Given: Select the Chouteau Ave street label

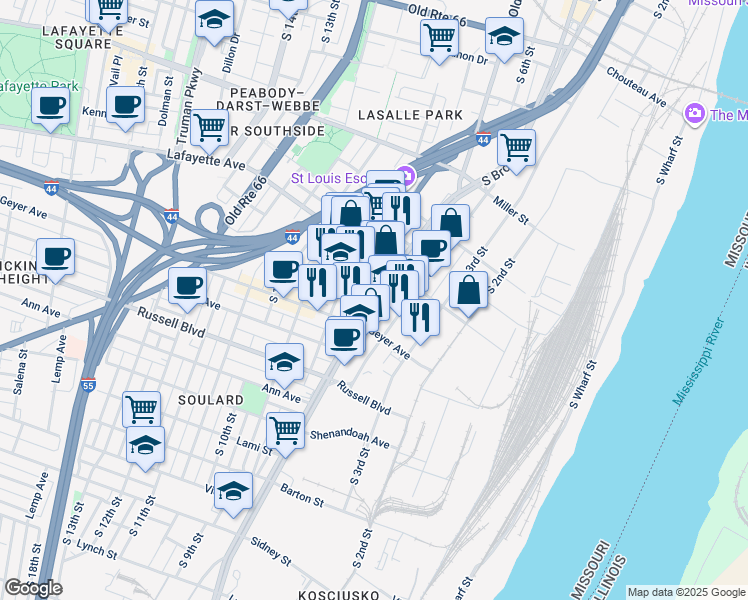Looking at the screenshot, I should pyautogui.click(x=636, y=86).
